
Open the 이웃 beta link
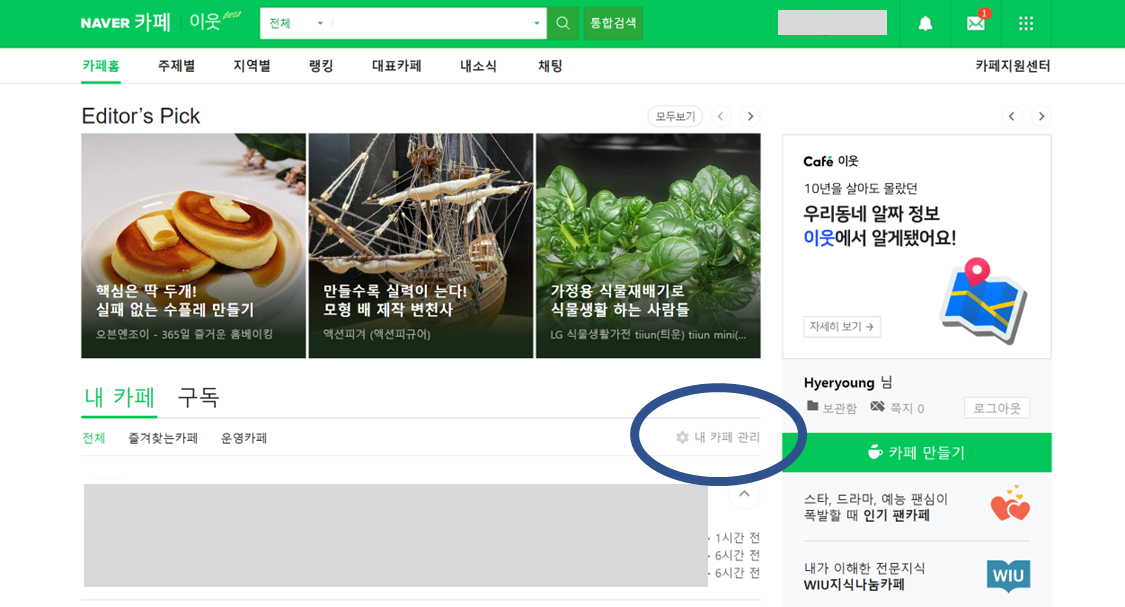(215, 21)
